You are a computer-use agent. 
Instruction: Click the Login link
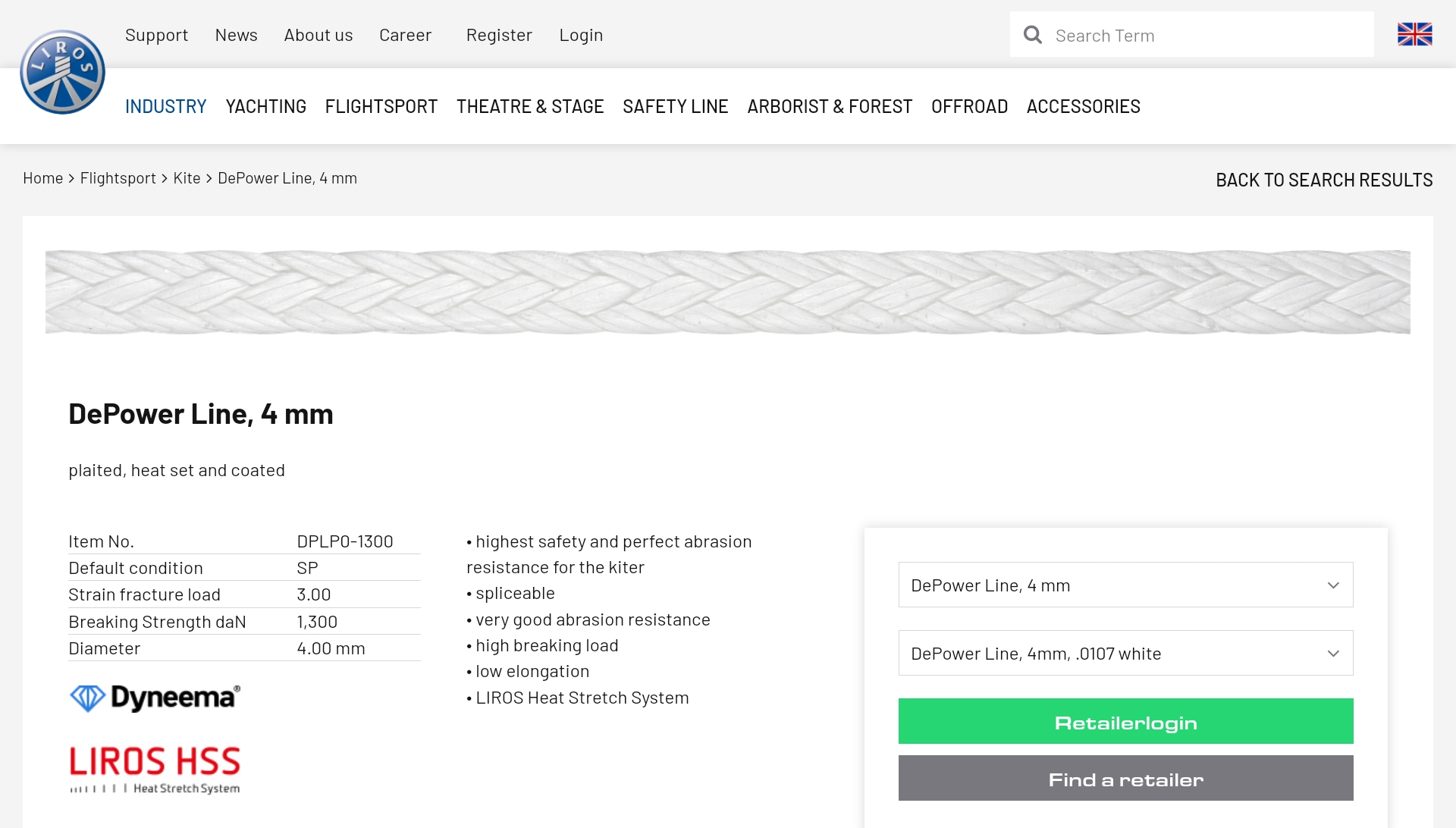581,35
